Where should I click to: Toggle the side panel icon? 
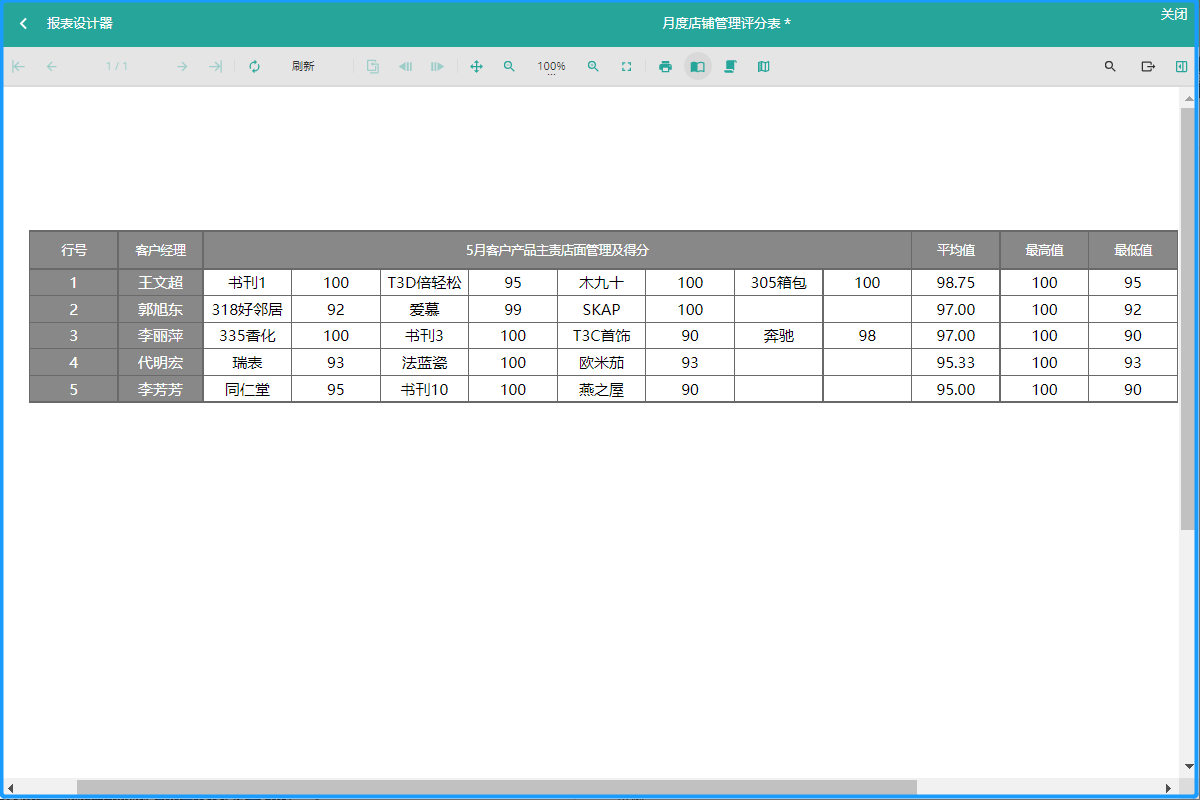(1181, 67)
